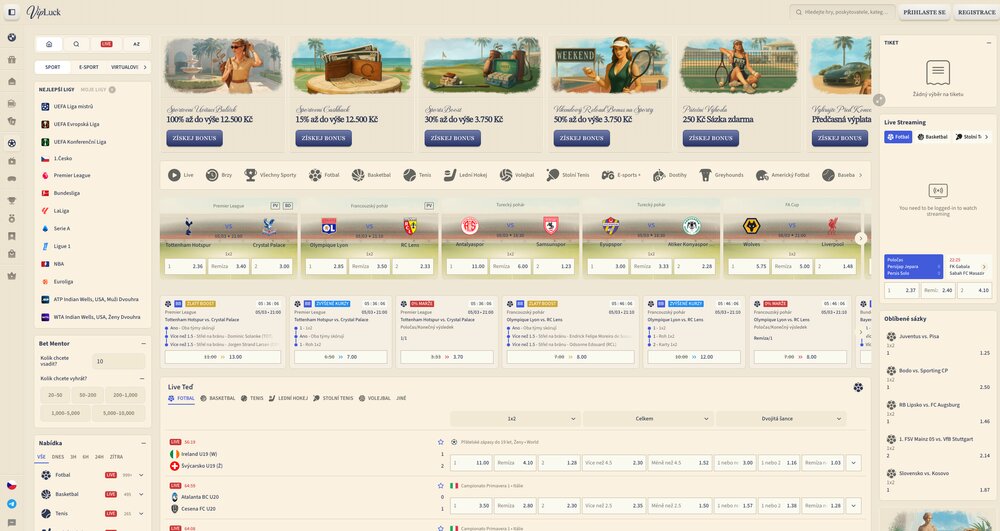The width and height of the screenshot is (1000, 531).
Task: Expand more markets for Ireland U19 match
Action: 853,463
